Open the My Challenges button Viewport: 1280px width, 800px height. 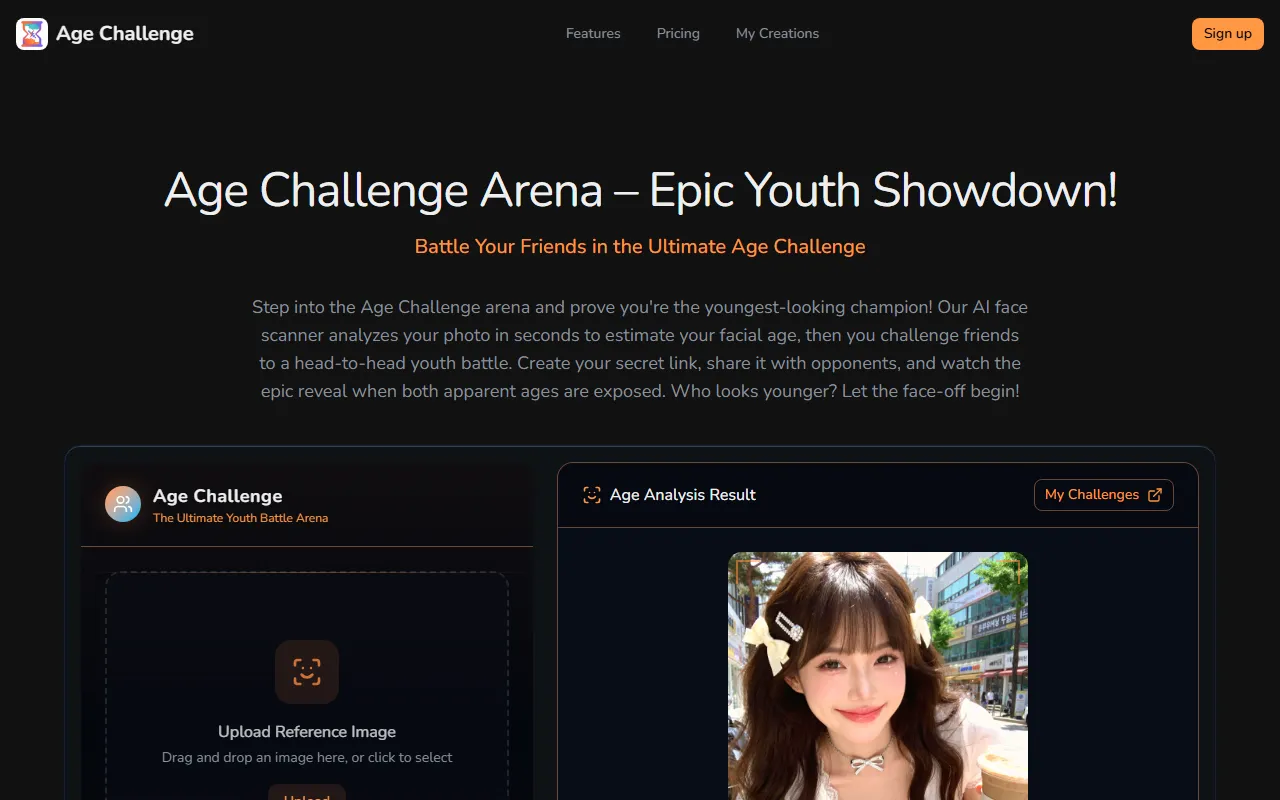pyautogui.click(x=1104, y=495)
